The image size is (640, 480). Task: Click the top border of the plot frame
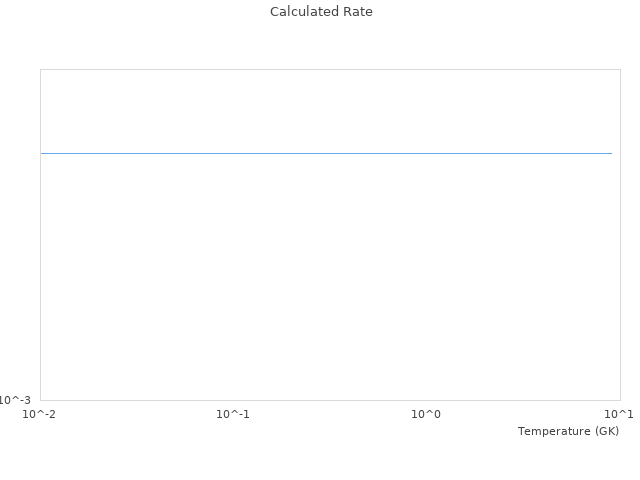(330, 69)
